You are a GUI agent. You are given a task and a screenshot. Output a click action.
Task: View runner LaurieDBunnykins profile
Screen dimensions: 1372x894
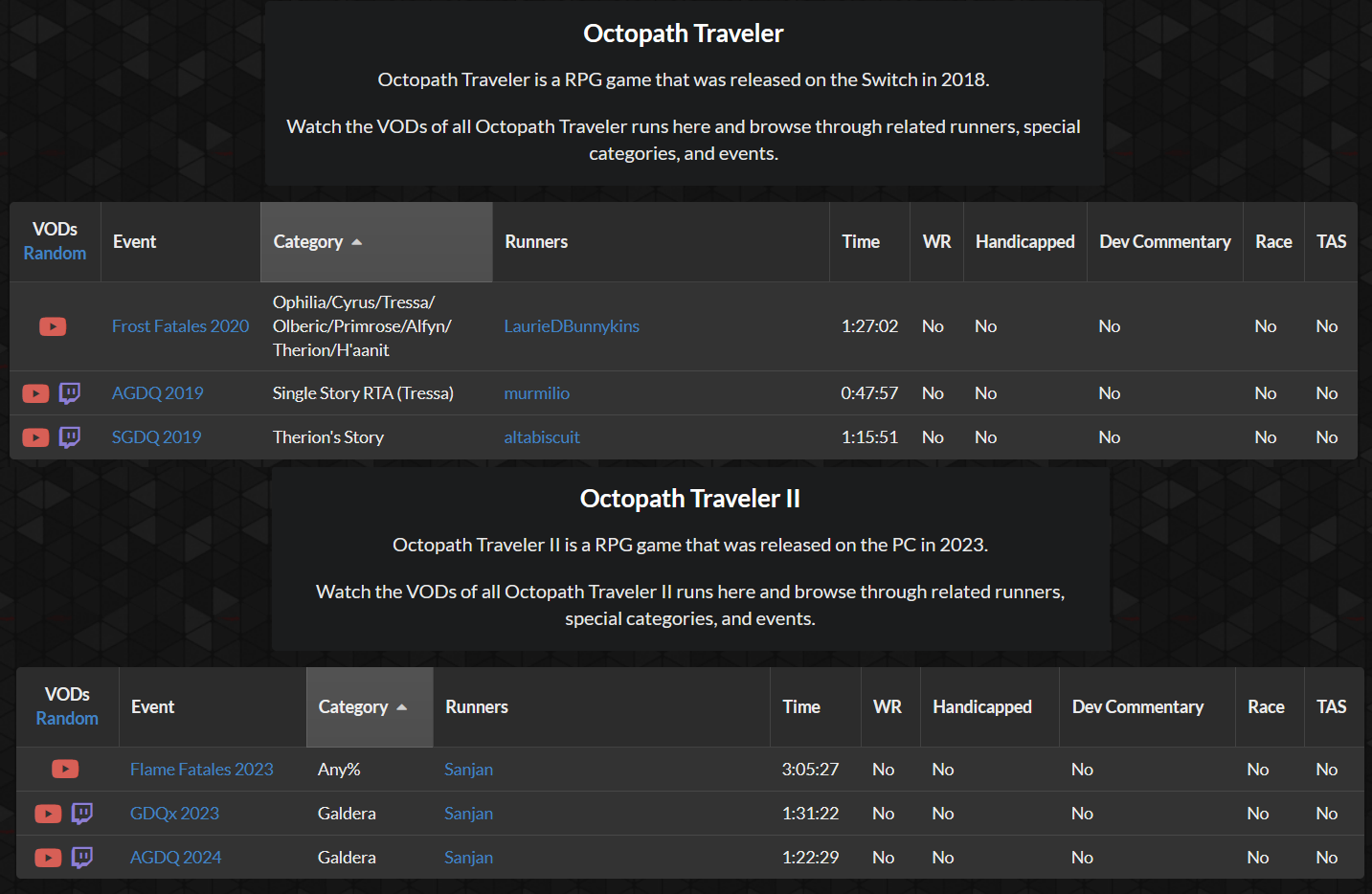[572, 326]
